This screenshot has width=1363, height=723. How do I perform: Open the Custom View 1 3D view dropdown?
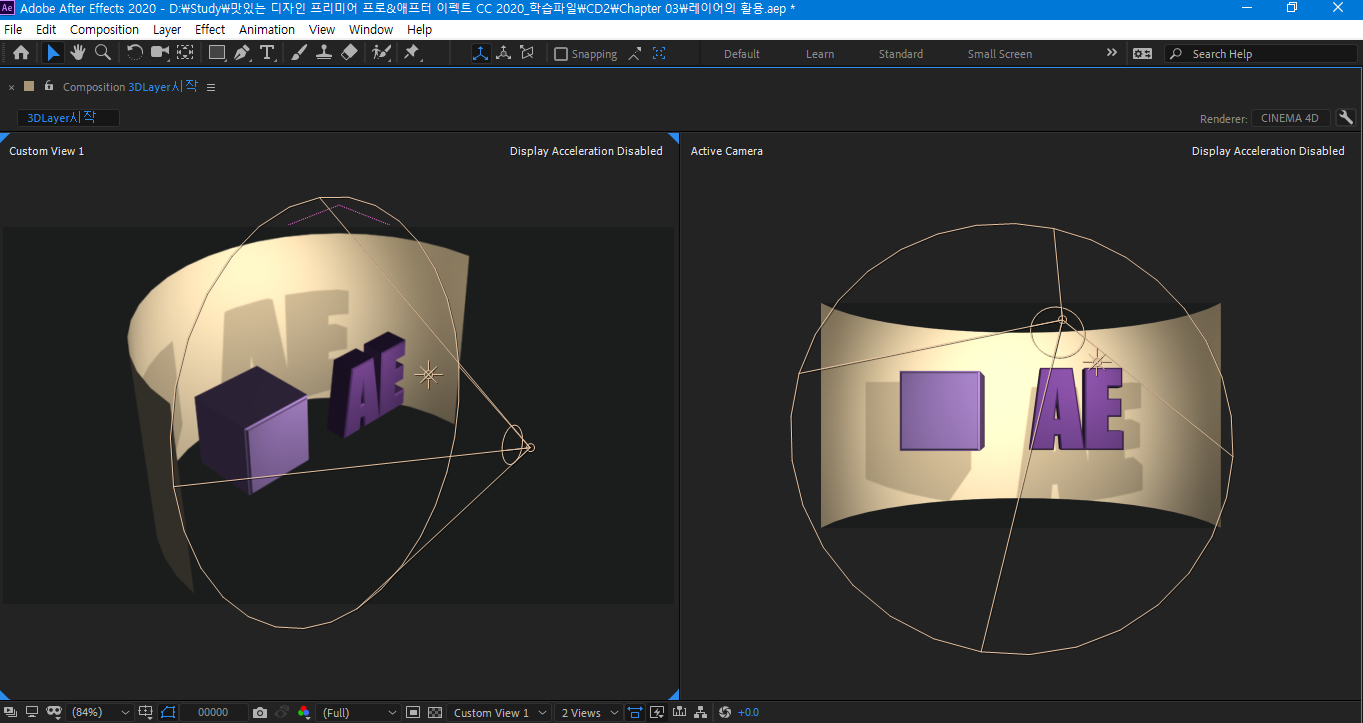499,713
